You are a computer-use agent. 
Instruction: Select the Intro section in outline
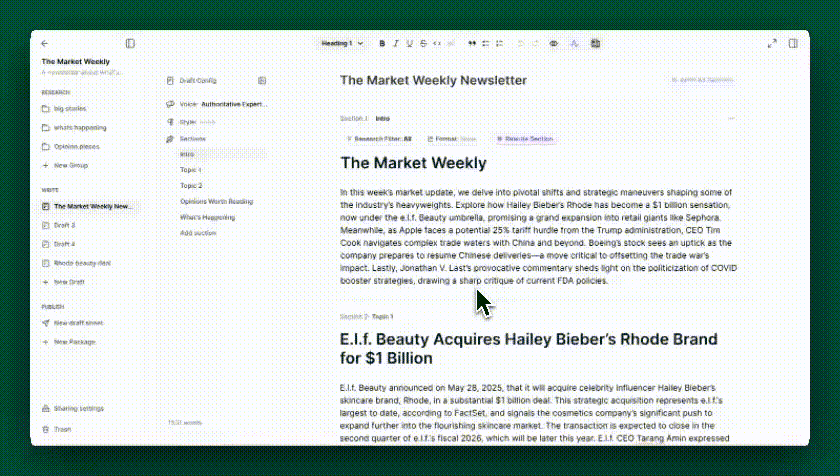coord(223,154)
